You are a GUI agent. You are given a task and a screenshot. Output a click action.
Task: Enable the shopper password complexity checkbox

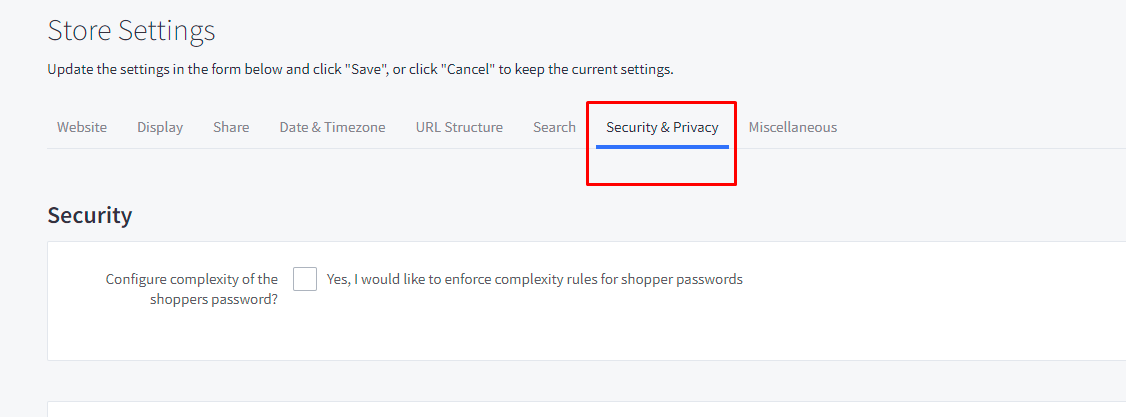point(305,279)
